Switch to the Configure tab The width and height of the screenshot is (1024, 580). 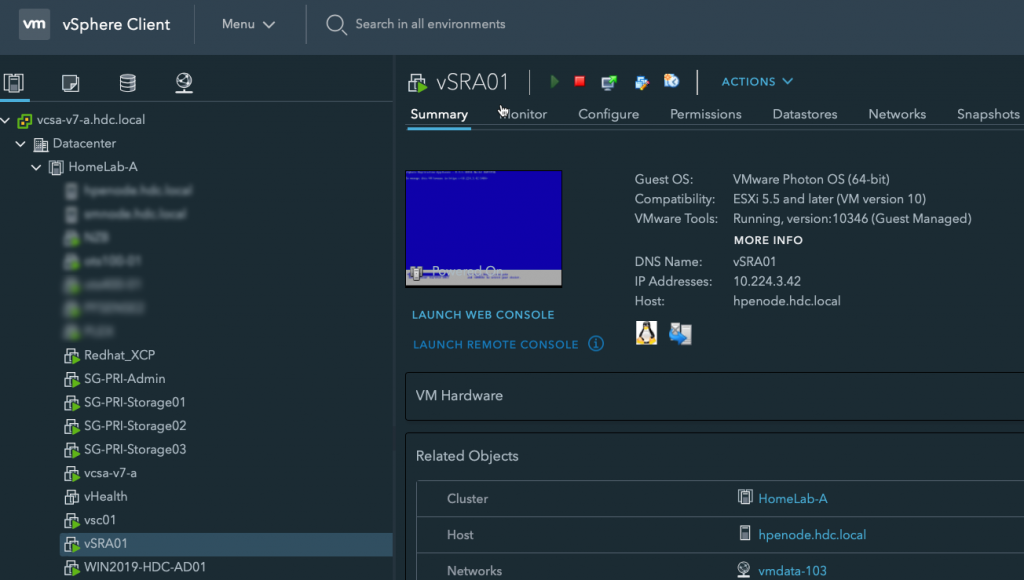click(609, 114)
